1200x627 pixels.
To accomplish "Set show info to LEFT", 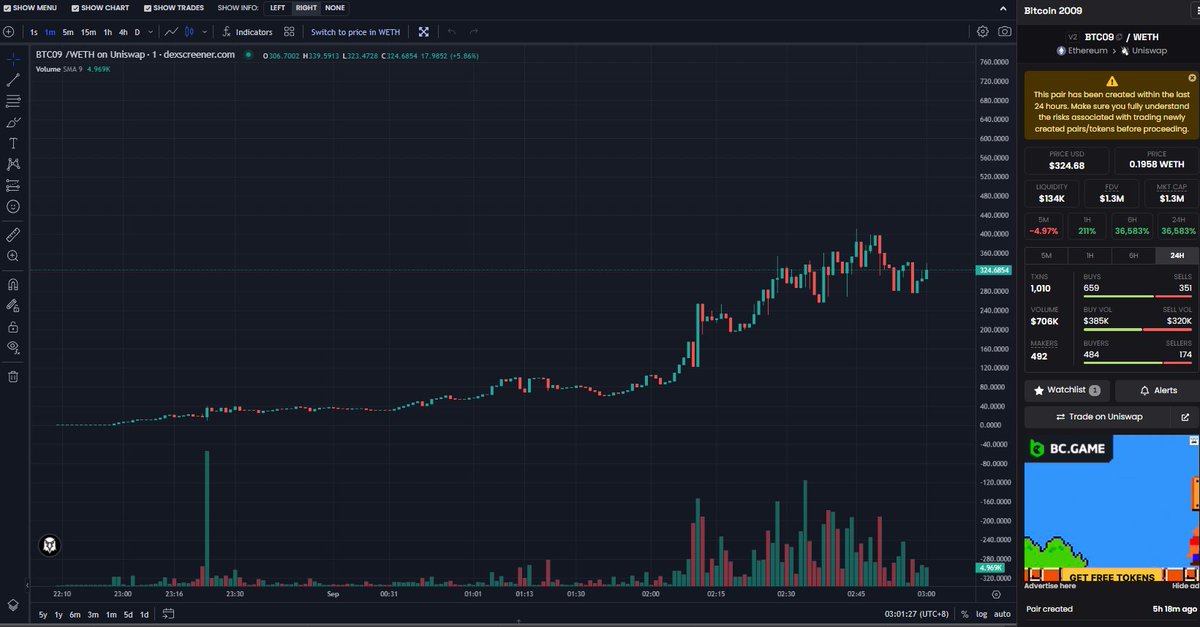I will (x=277, y=8).
